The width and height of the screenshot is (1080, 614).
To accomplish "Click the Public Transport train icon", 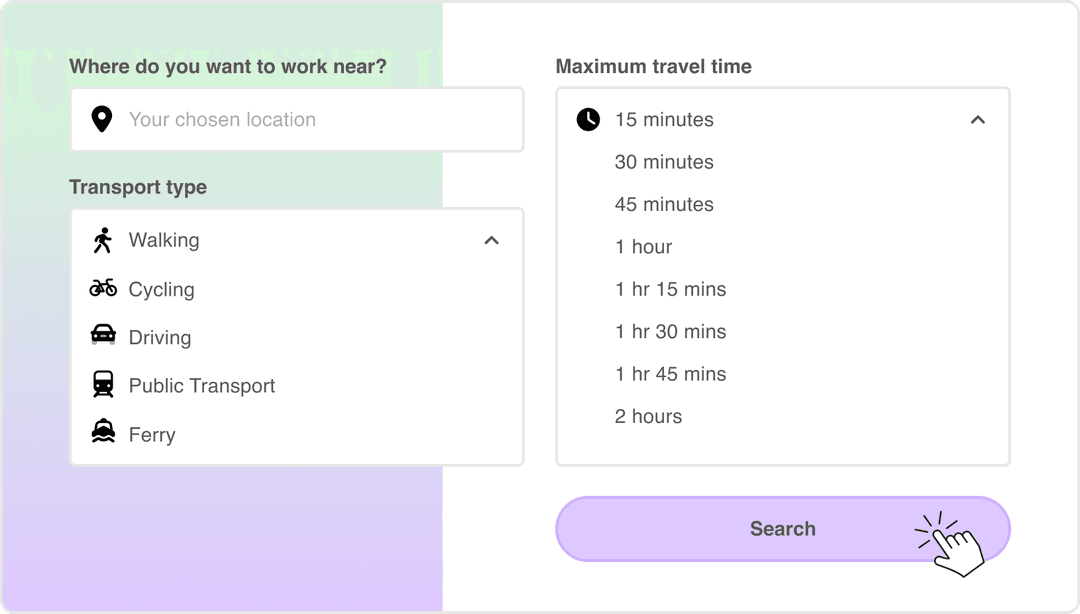I will point(101,385).
